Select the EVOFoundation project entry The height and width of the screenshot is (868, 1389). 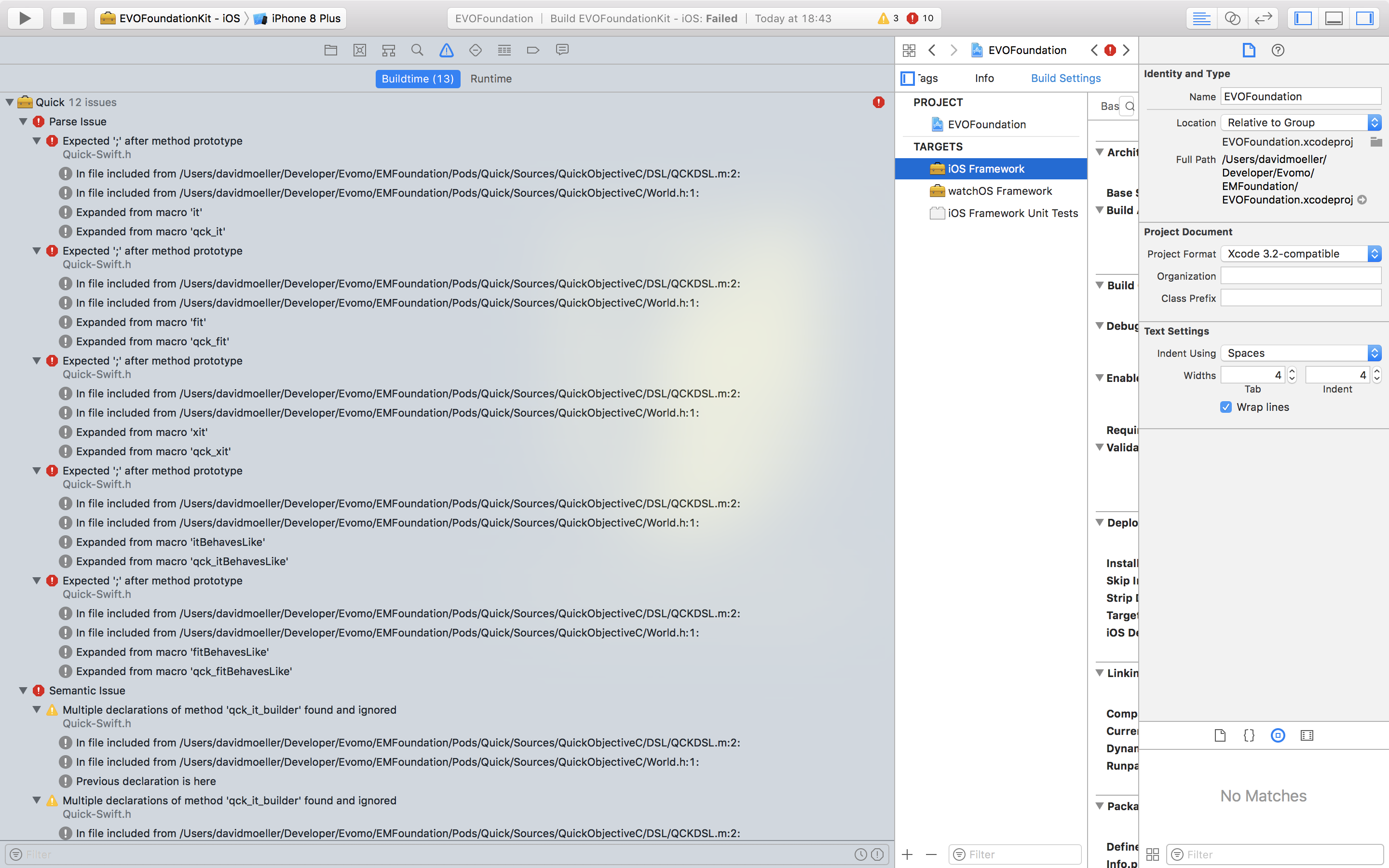(x=991, y=124)
